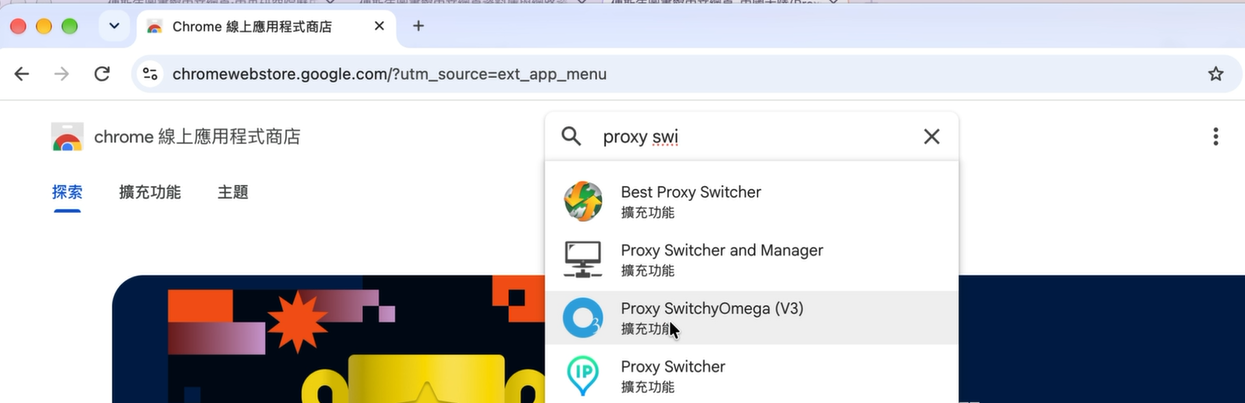Click the Proxy SwitchyOmega blue ring icon
The height and width of the screenshot is (403, 1245).
point(583,318)
